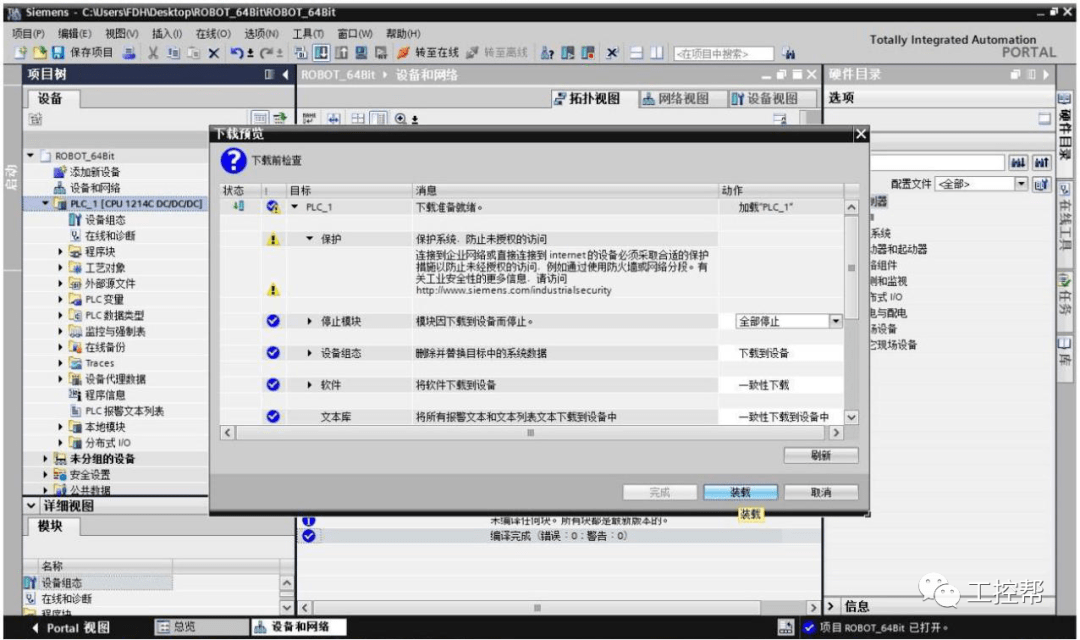Image resolution: width=1080 pixels, height=640 pixels.
Task: Click the zoom magnifier icon in editor toolbar
Action: click(x=401, y=118)
